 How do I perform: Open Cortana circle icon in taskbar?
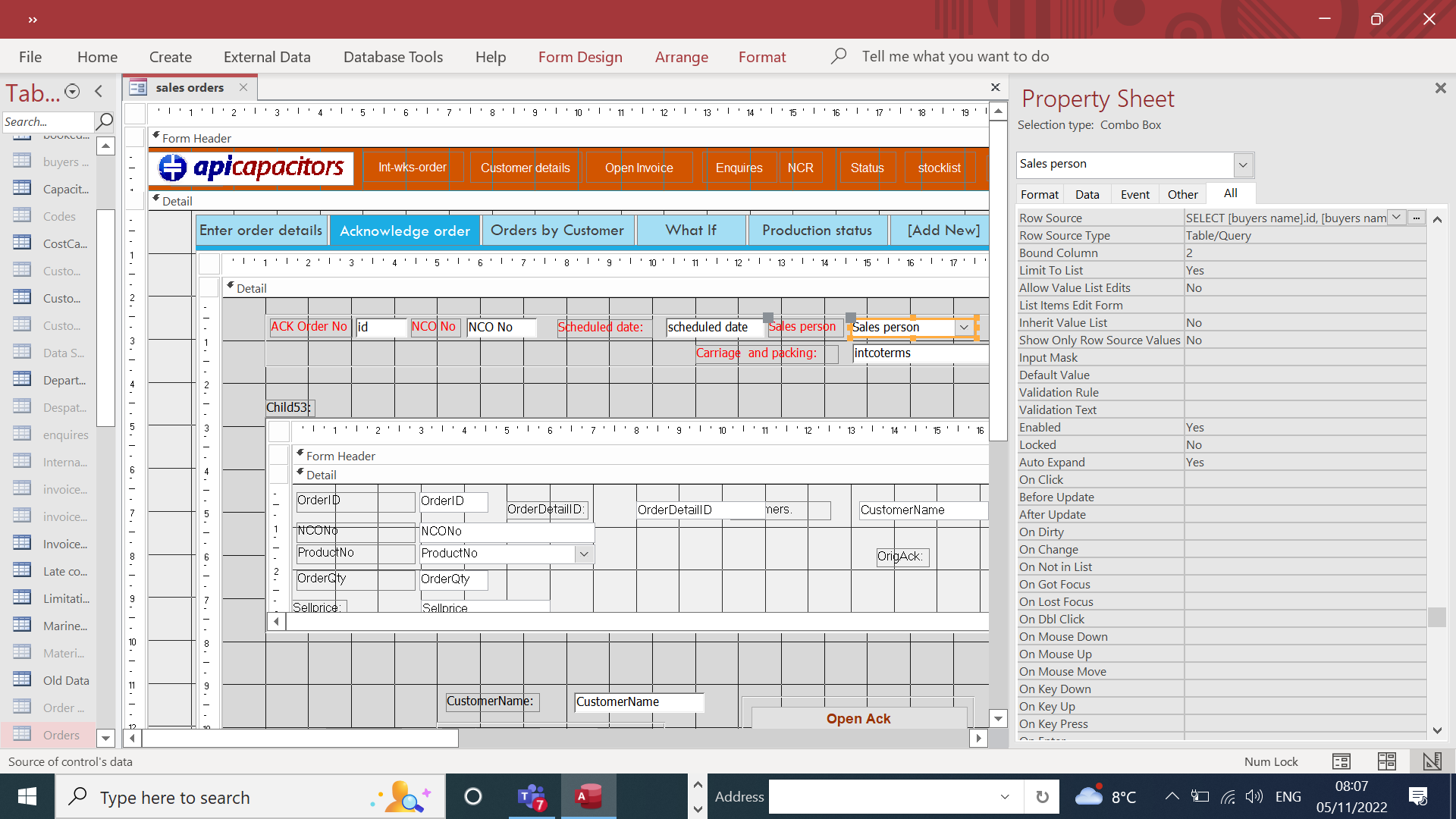[472, 797]
